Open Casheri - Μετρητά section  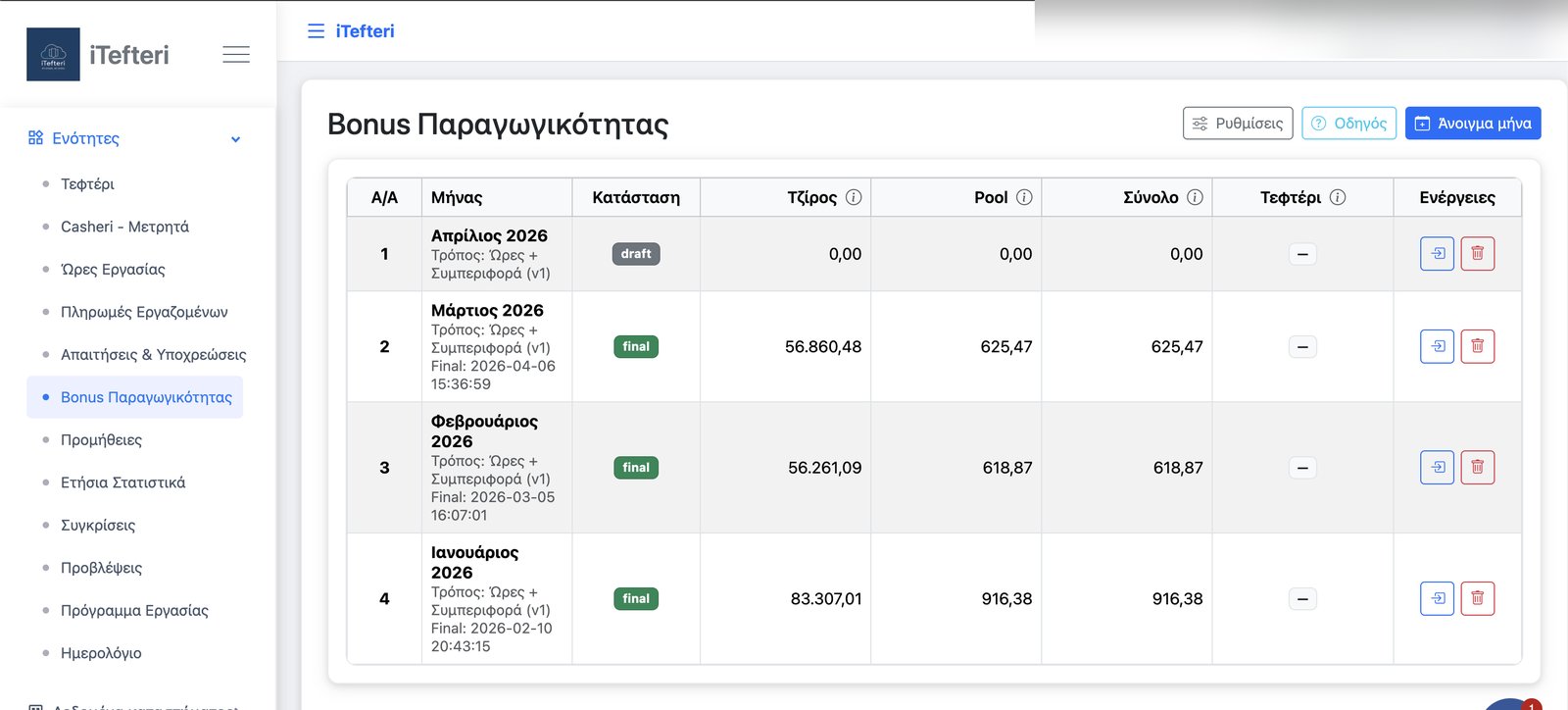124,227
